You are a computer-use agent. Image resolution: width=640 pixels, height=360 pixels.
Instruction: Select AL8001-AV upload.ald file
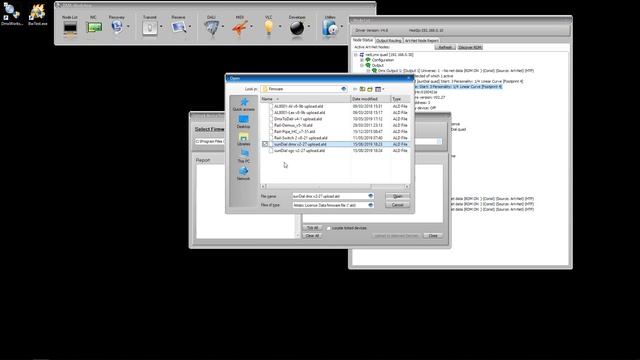click(x=298, y=106)
